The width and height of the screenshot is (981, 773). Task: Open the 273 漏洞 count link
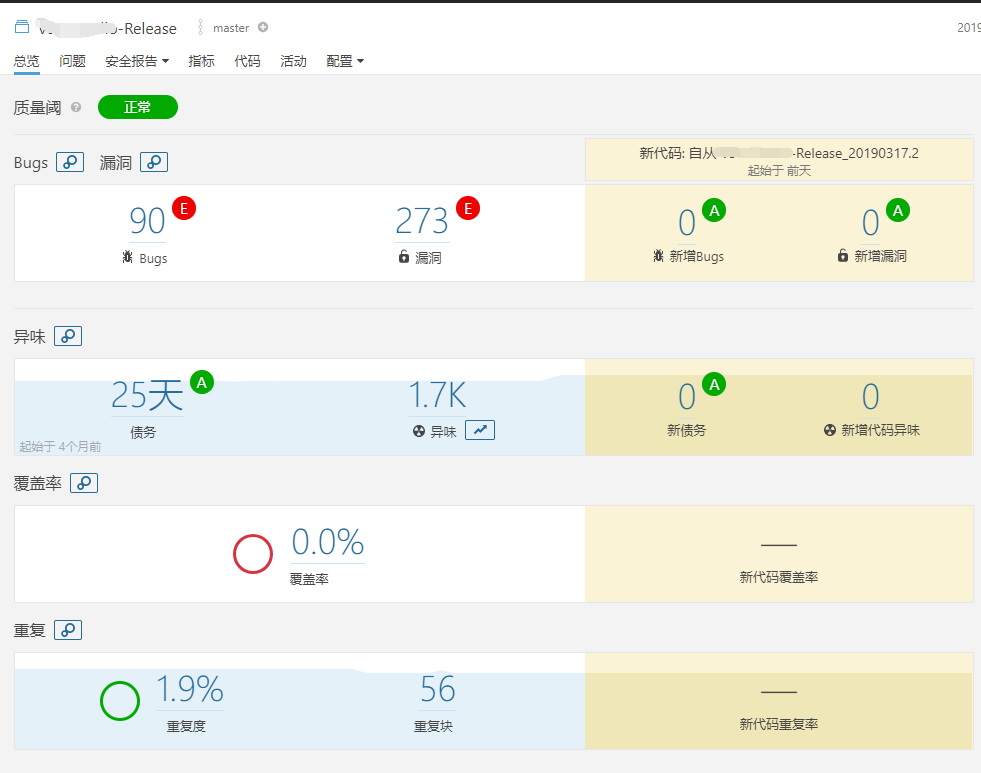click(x=422, y=221)
